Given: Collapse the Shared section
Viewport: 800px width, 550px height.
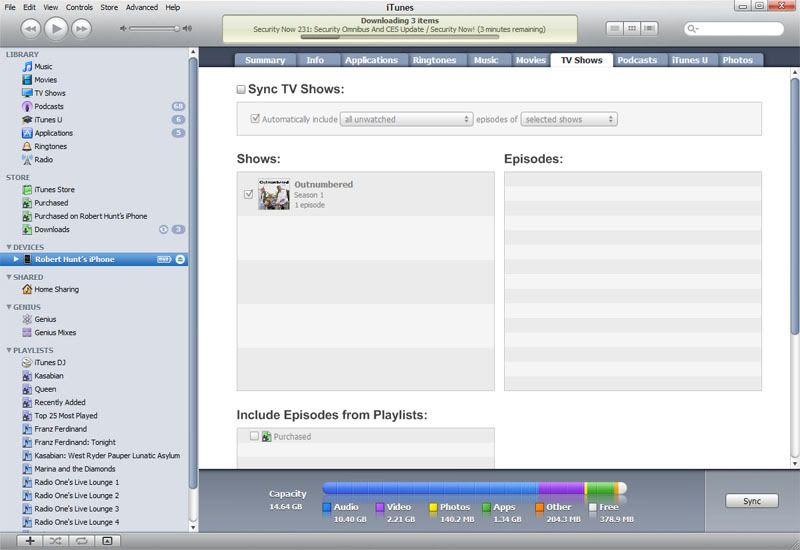Looking at the screenshot, I should (9, 277).
